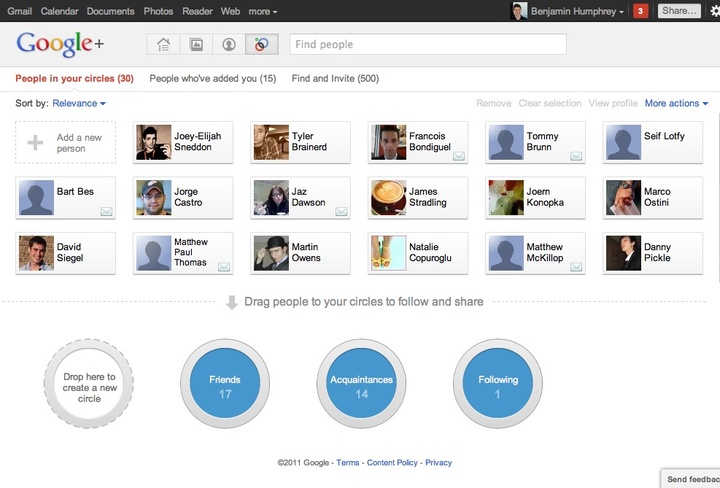Click Jorge Castro's profile photo

click(x=154, y=198)
